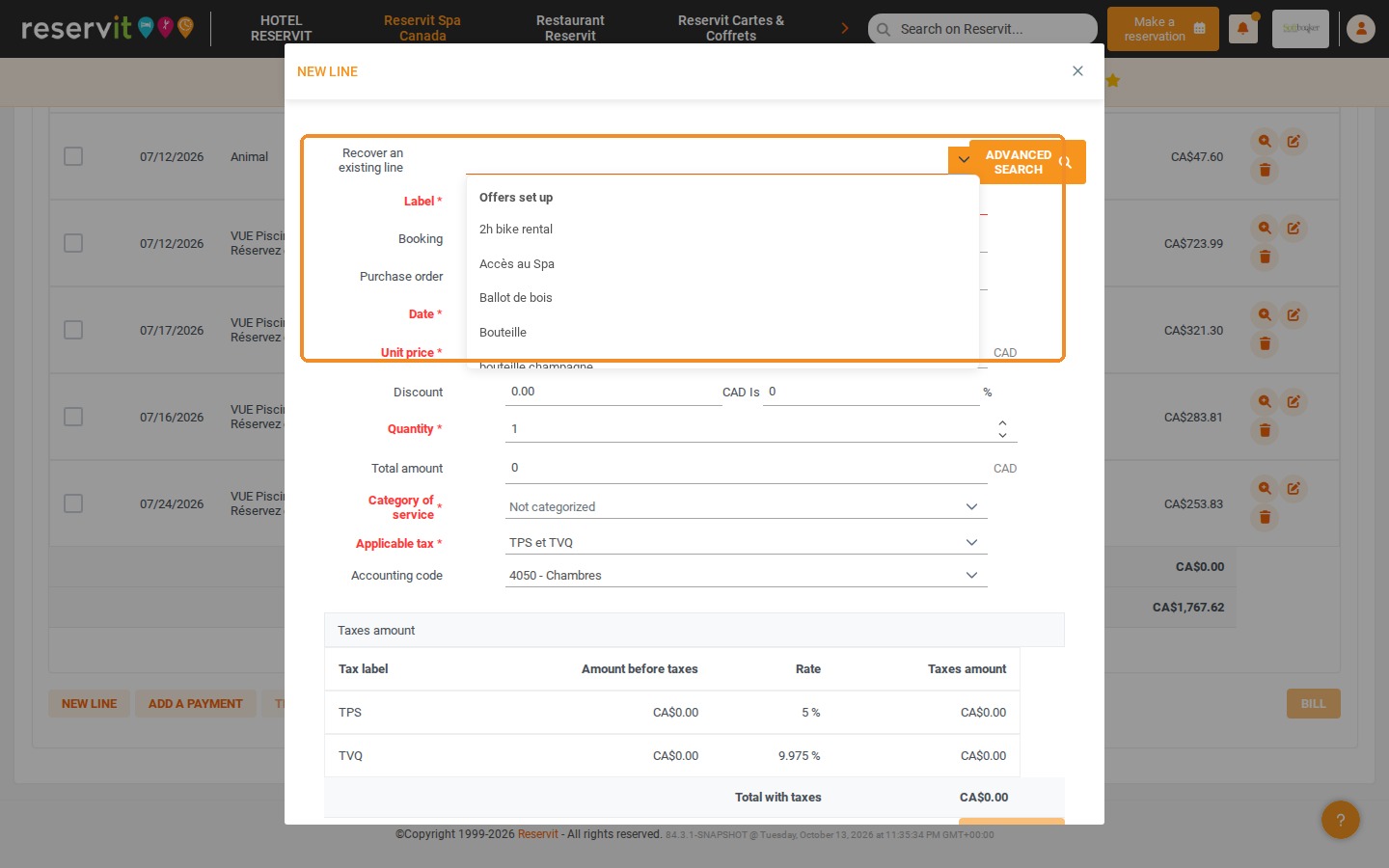This screenshot has height=868, width=1389.
Task: Delete the CA$47.60 Animal line
Action: point(1265,171)
